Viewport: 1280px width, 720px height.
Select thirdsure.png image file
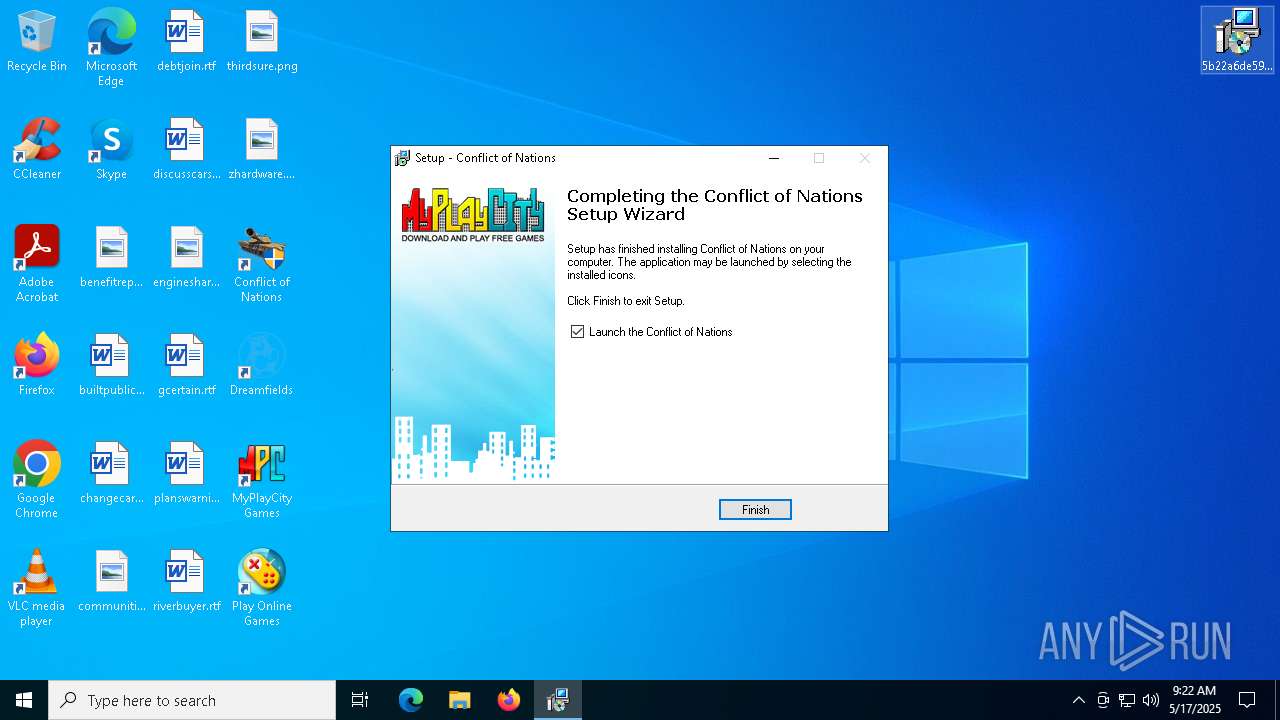click(262, 42)
